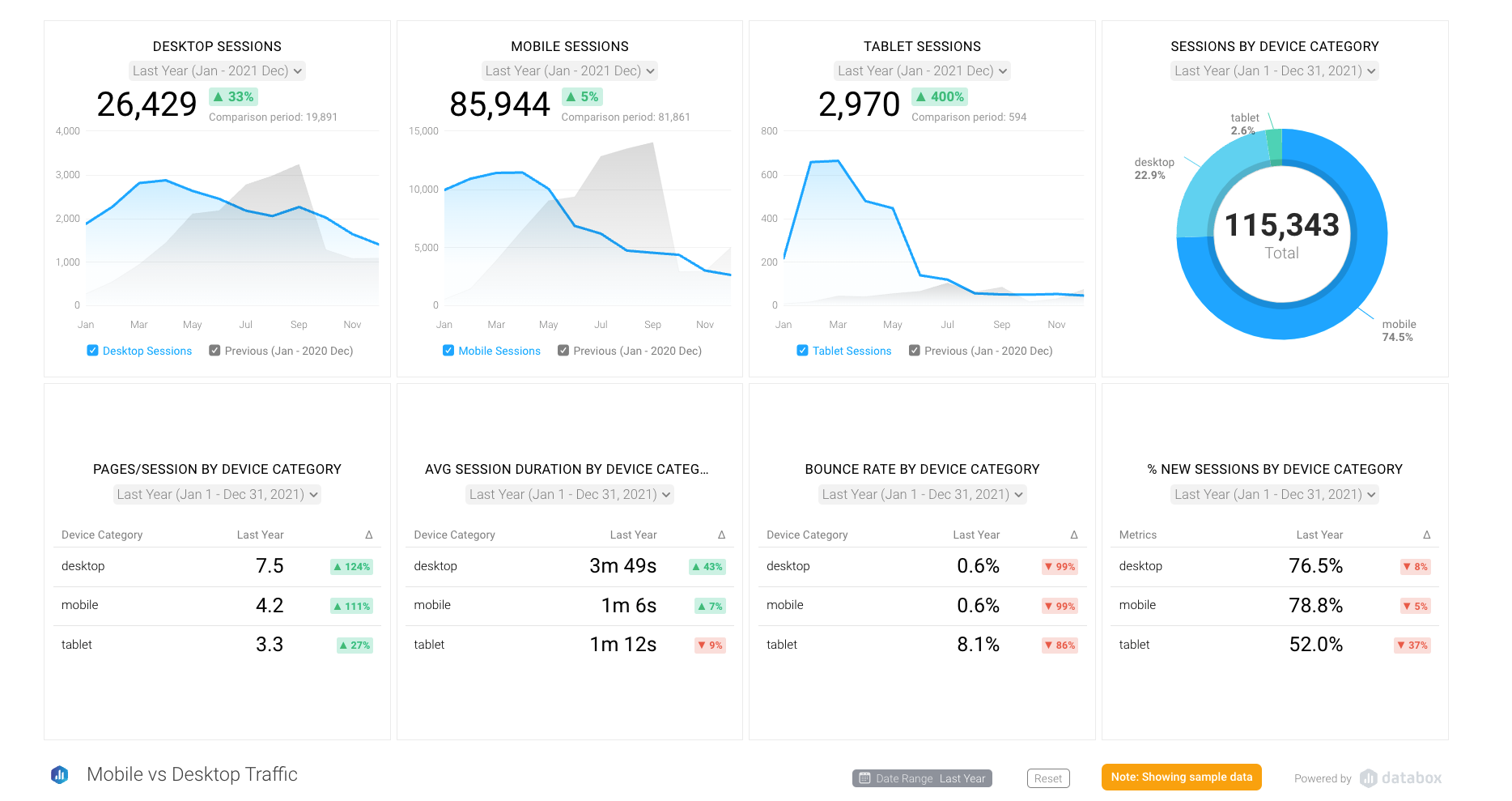The height and width of the screenshot is (801, 1512).
Task: Click the databox logo beside Powered by
Action: 1401,778
